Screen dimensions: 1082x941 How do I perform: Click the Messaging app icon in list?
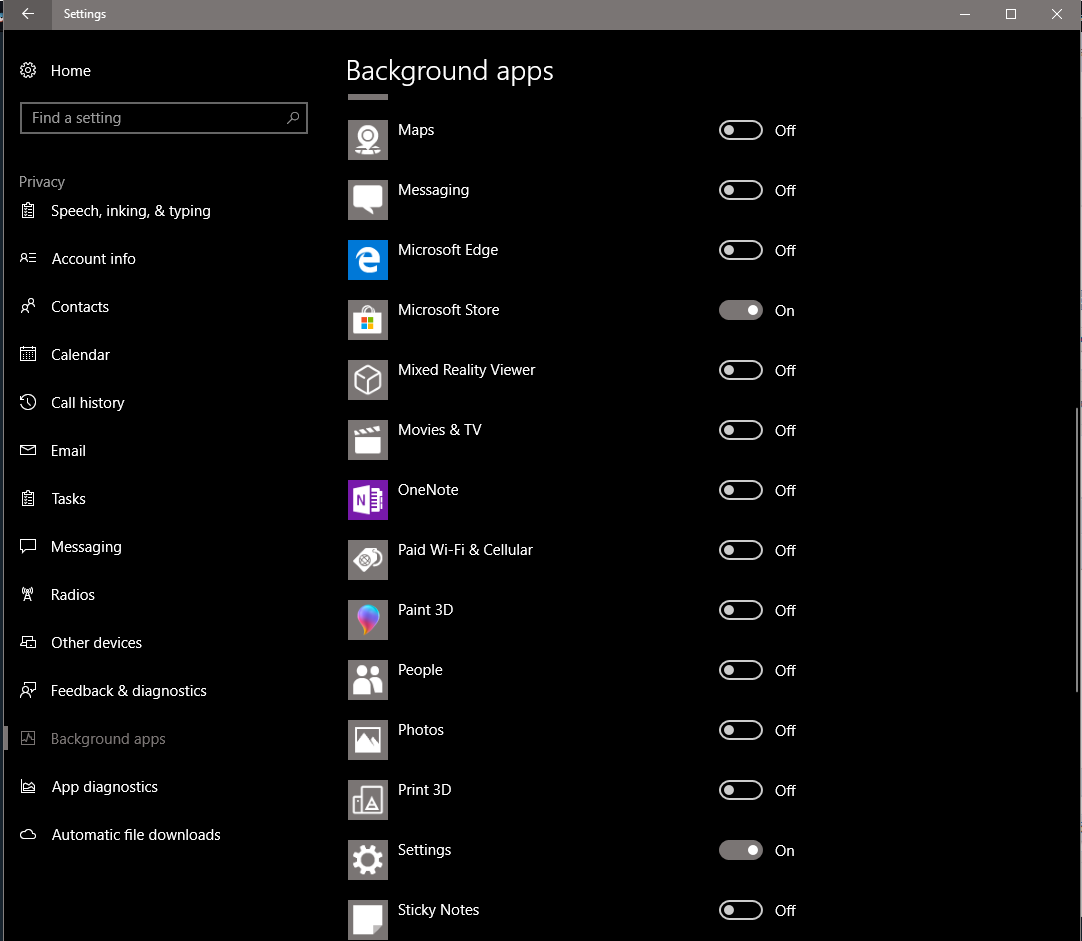coord(368,200)
